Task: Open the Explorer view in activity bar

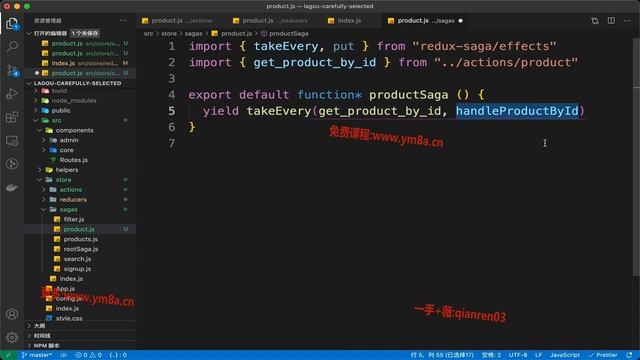Action: point(12,23)
